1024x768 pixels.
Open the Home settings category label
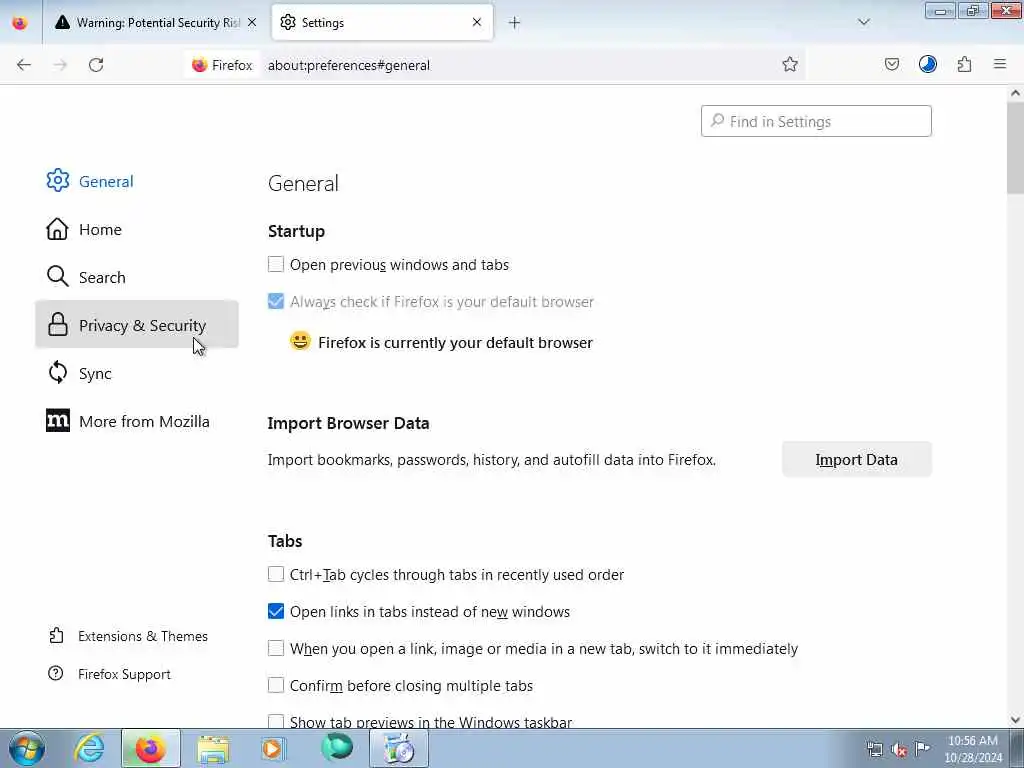100,229
